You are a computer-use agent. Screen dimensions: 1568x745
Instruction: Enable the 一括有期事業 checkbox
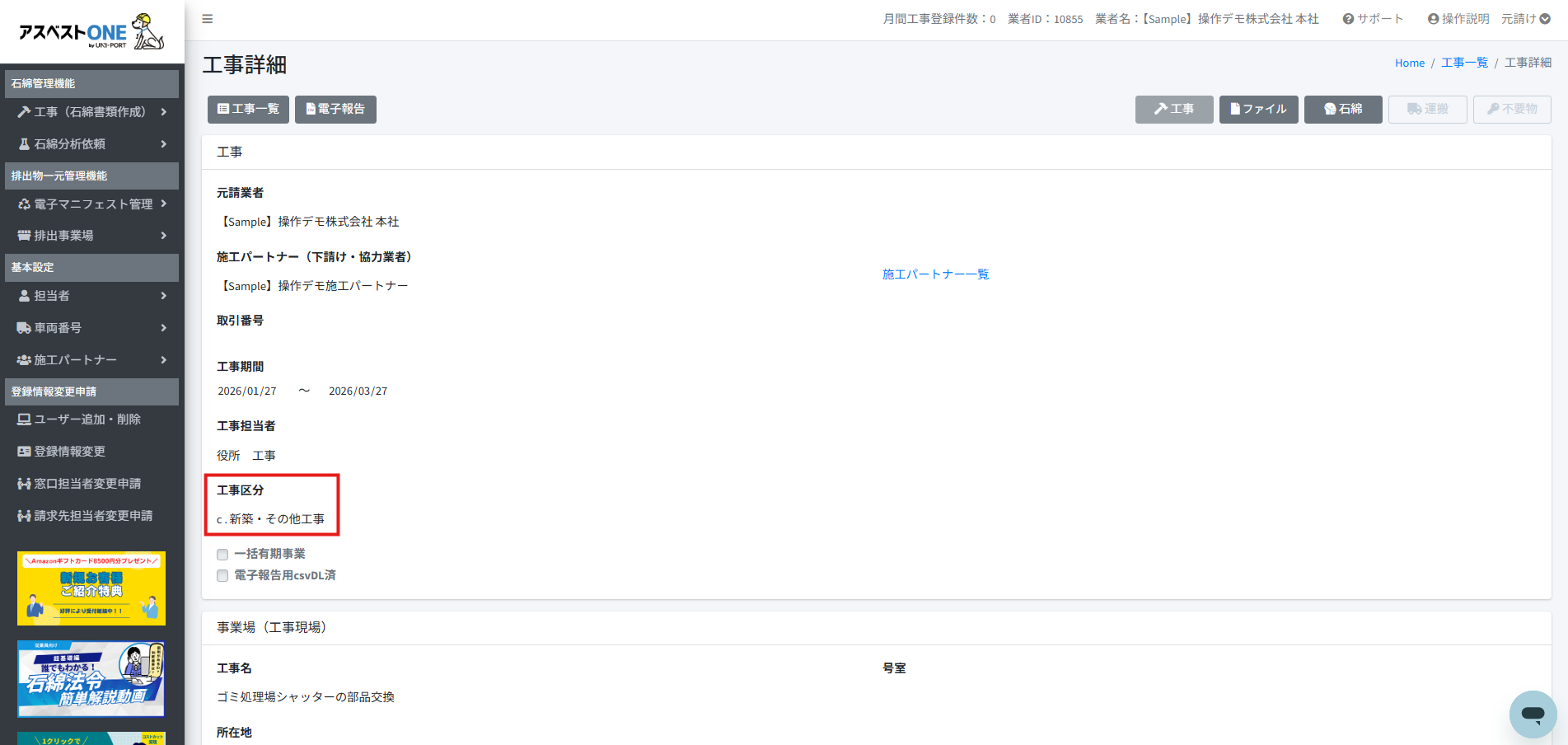pyautogui.click(x=222, y=555)
